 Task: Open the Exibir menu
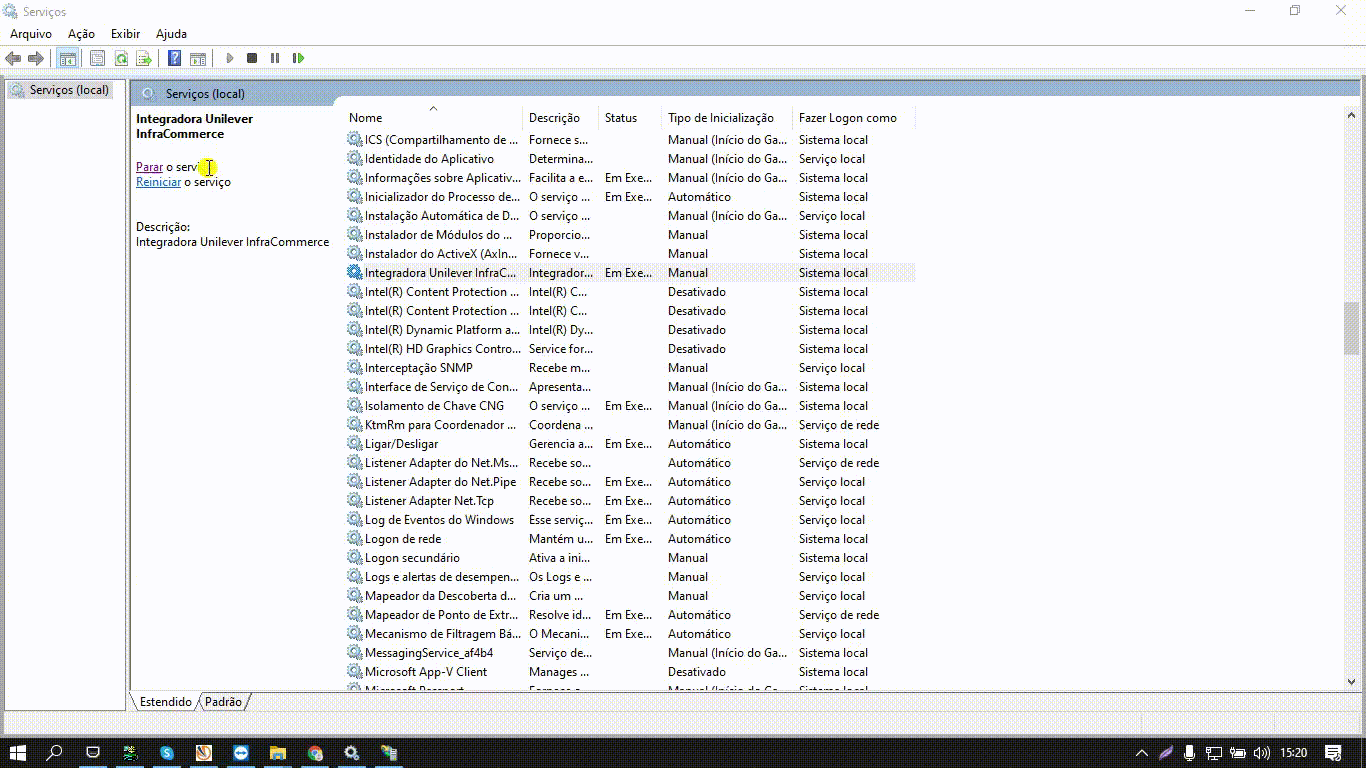(125, 34)
